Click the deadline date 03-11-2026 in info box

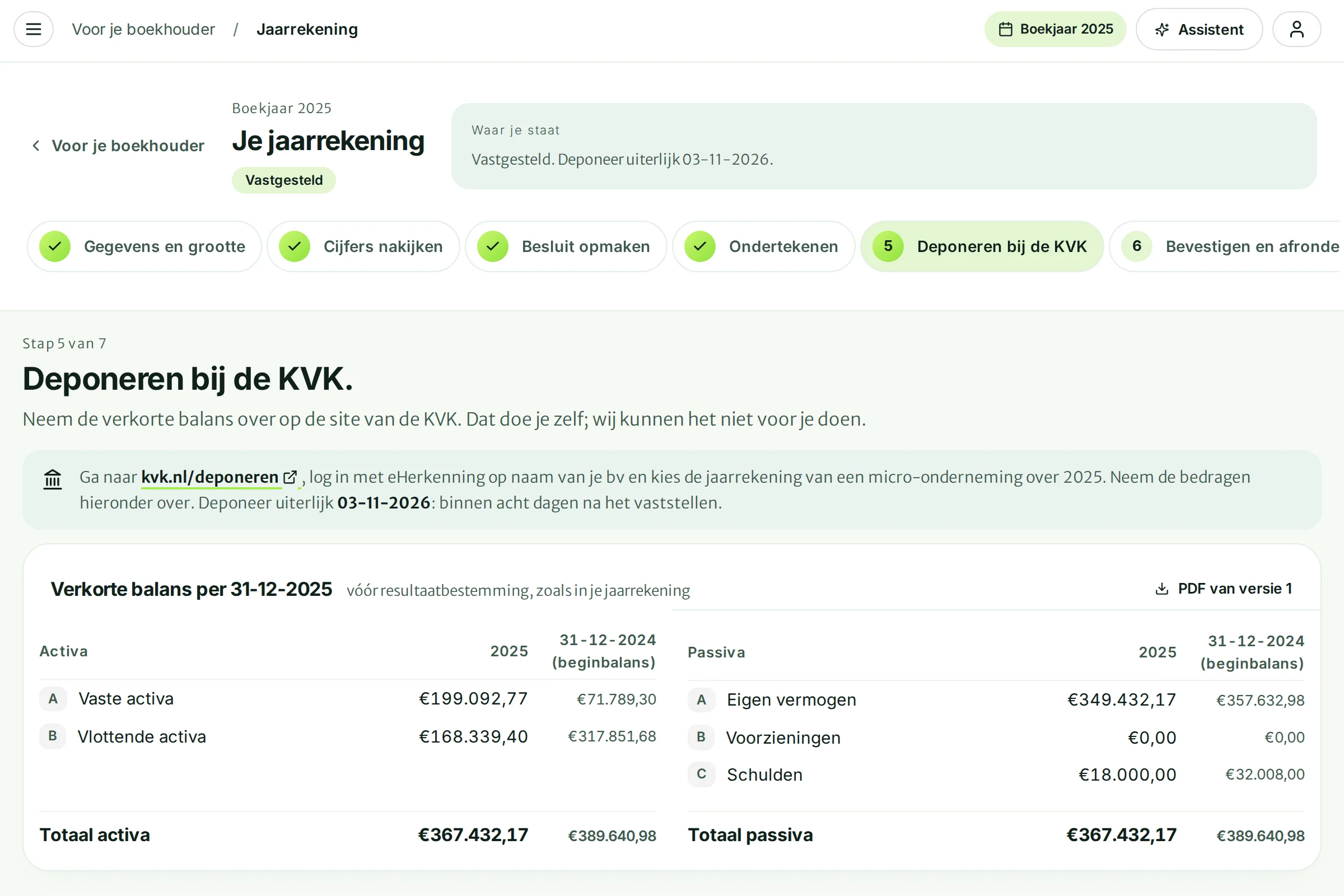click(384, 503)
